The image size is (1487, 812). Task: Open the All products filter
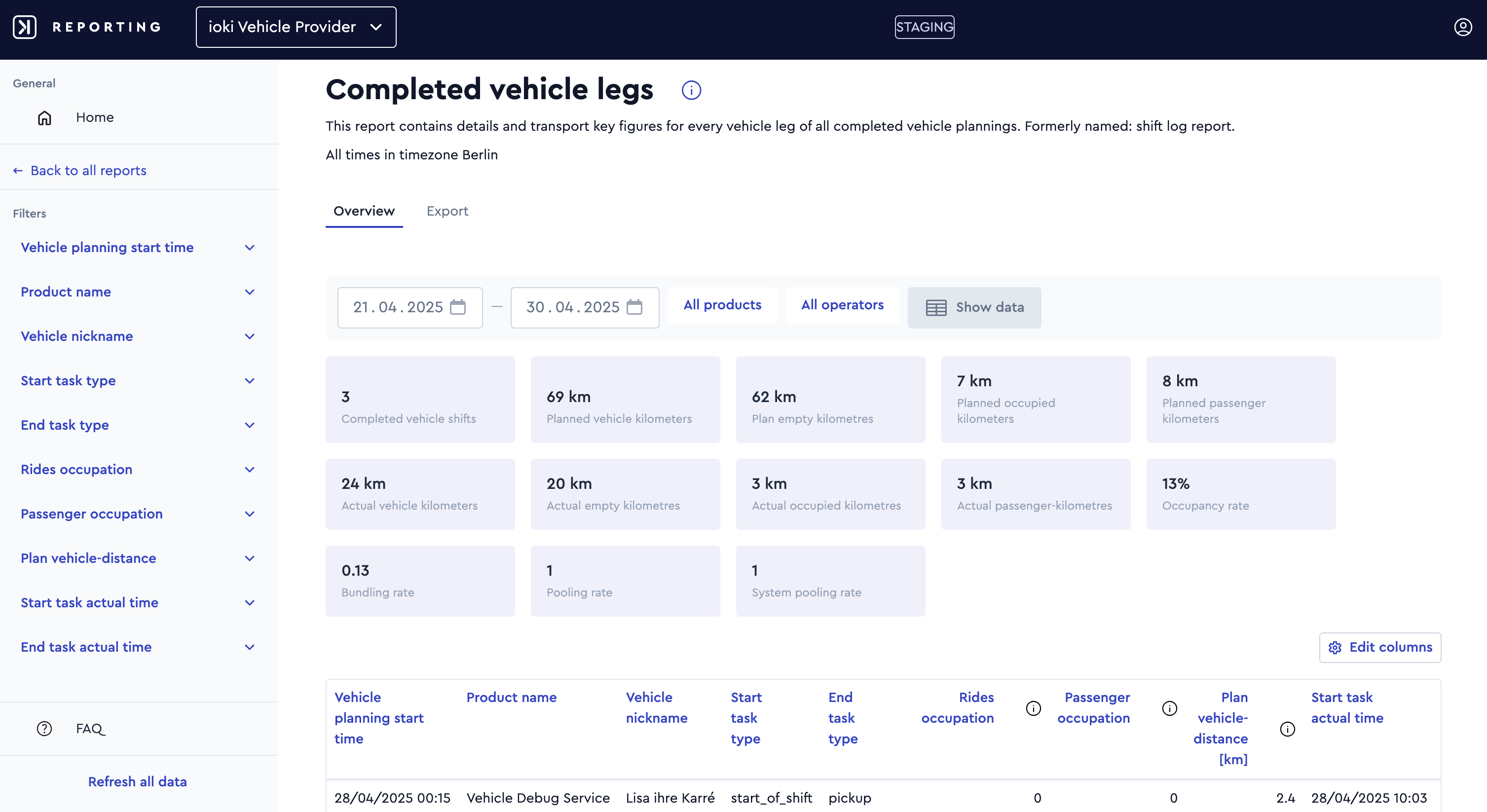click(722, 305)
